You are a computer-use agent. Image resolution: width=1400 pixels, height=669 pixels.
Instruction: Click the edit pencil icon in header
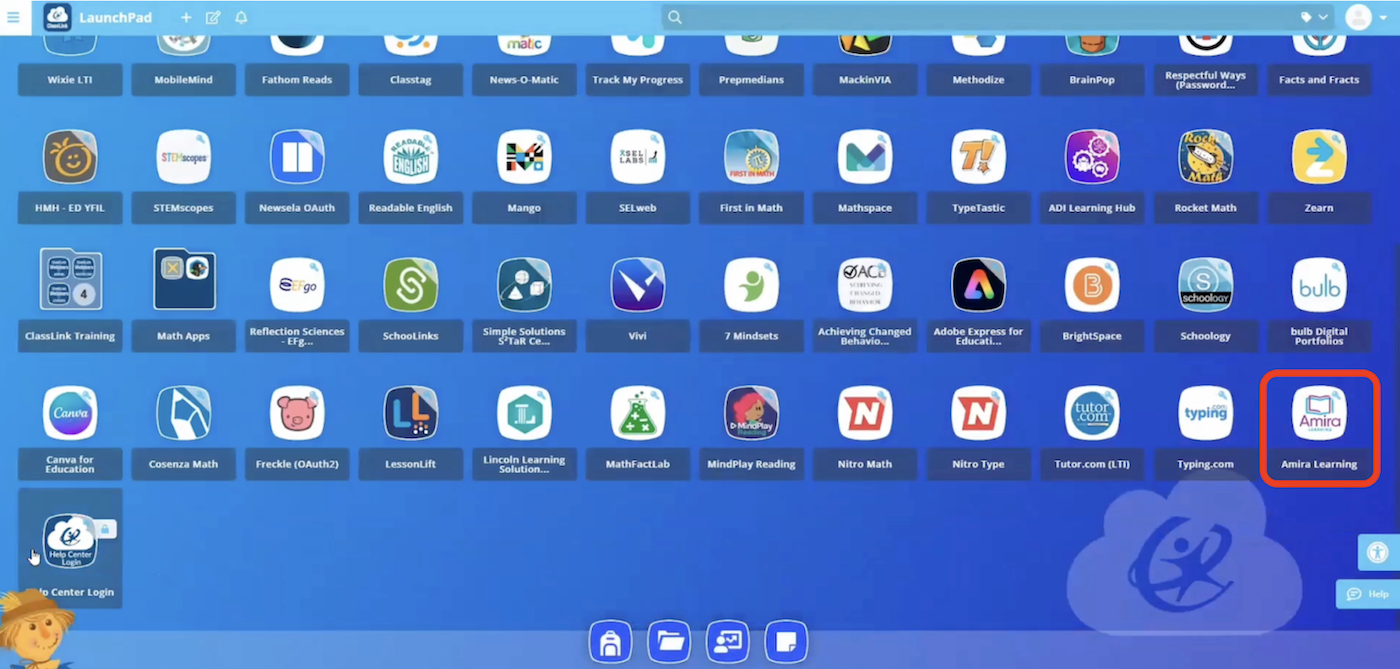click(213, 18)
